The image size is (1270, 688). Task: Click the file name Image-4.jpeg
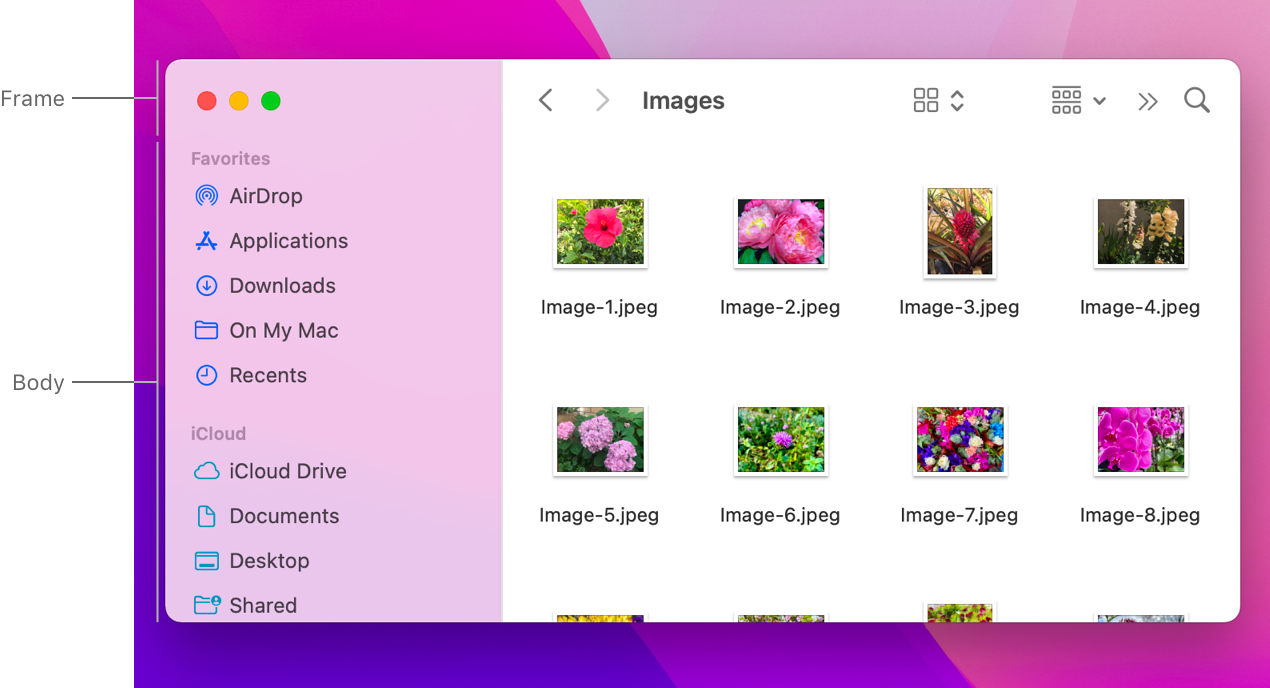pos(1140,307)
